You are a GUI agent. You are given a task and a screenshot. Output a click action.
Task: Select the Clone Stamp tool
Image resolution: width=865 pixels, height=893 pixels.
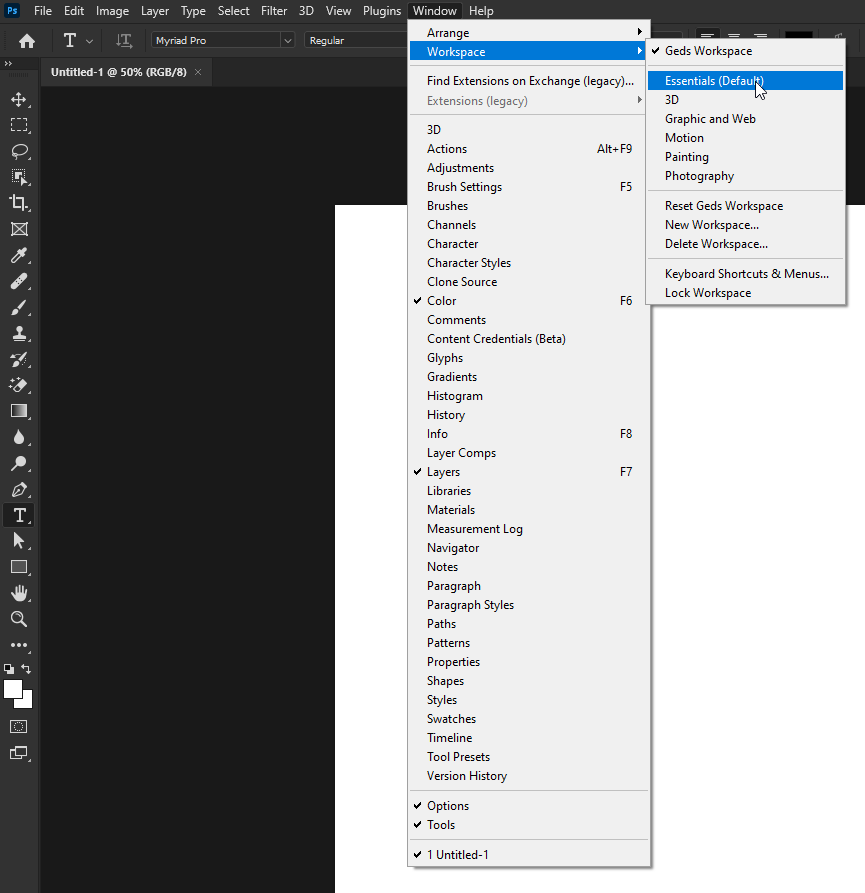click(19, 333)
